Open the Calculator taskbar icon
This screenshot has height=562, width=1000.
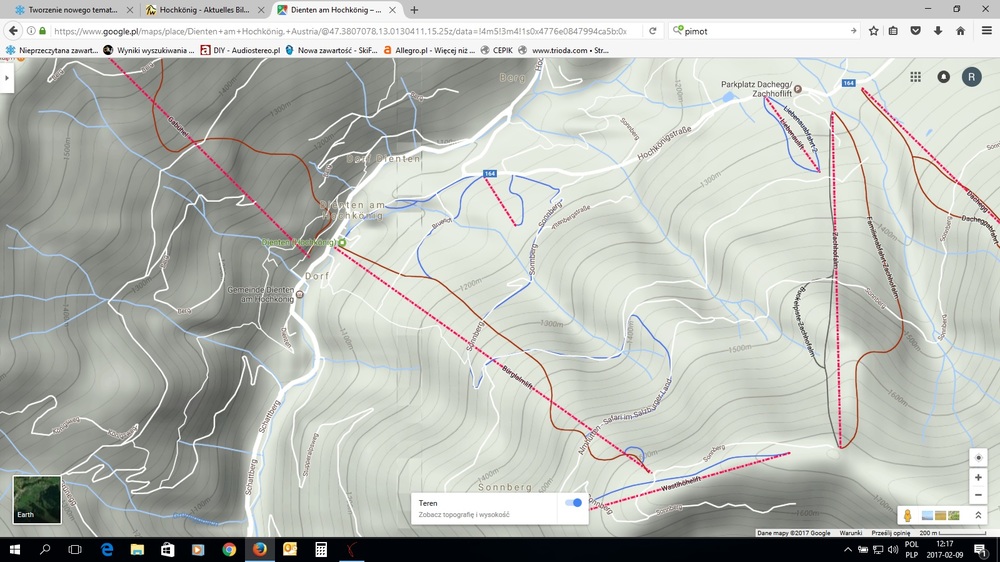tap(321, 549)
